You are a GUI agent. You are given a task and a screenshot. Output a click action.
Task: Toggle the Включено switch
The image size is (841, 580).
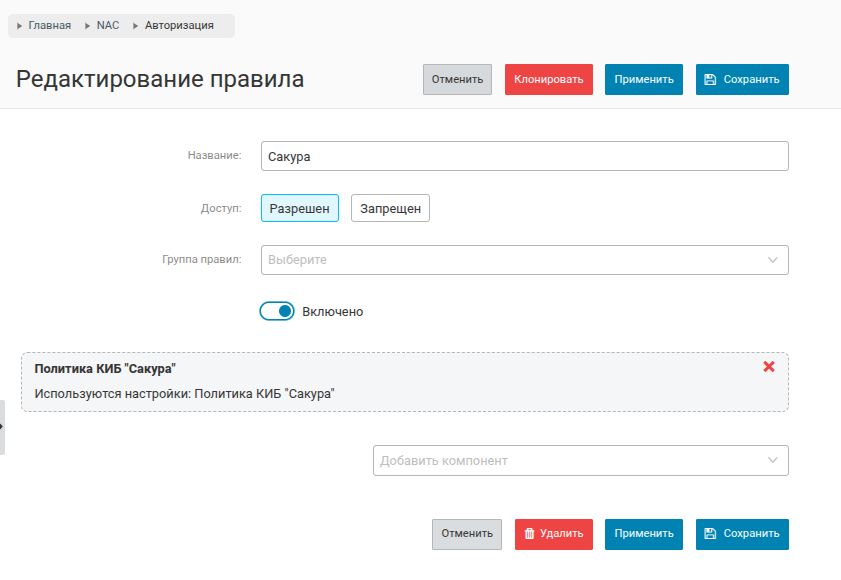pos(277,311)
